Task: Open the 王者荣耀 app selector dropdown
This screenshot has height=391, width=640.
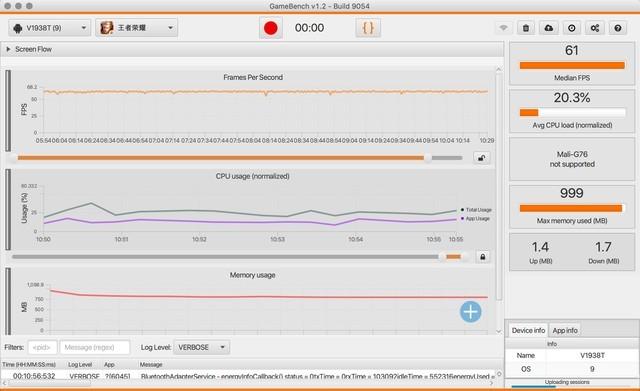Action: coord(137,28)
